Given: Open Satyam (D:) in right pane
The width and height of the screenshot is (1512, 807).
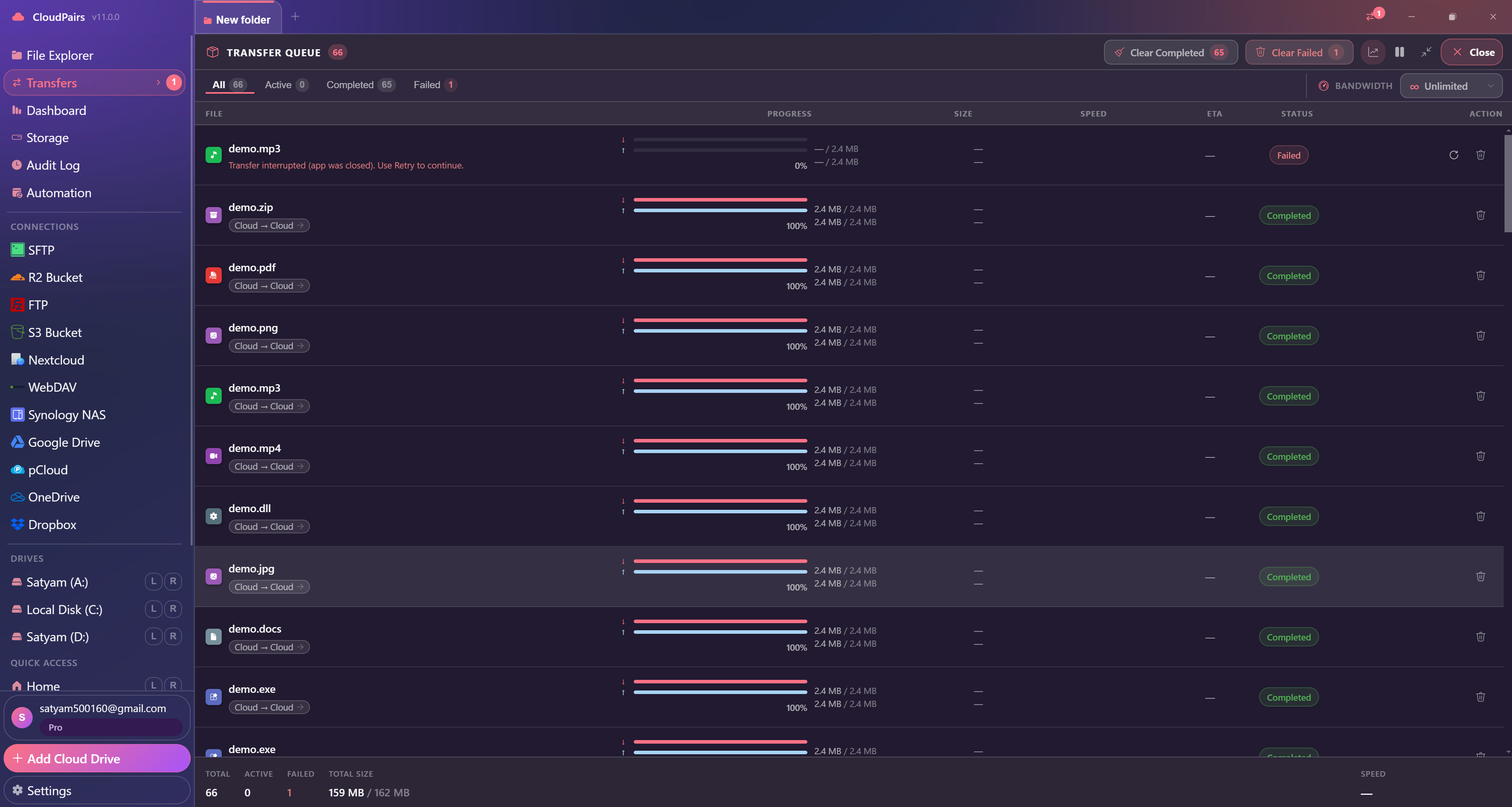Looking at the screenshot, I should click(173, 636).
